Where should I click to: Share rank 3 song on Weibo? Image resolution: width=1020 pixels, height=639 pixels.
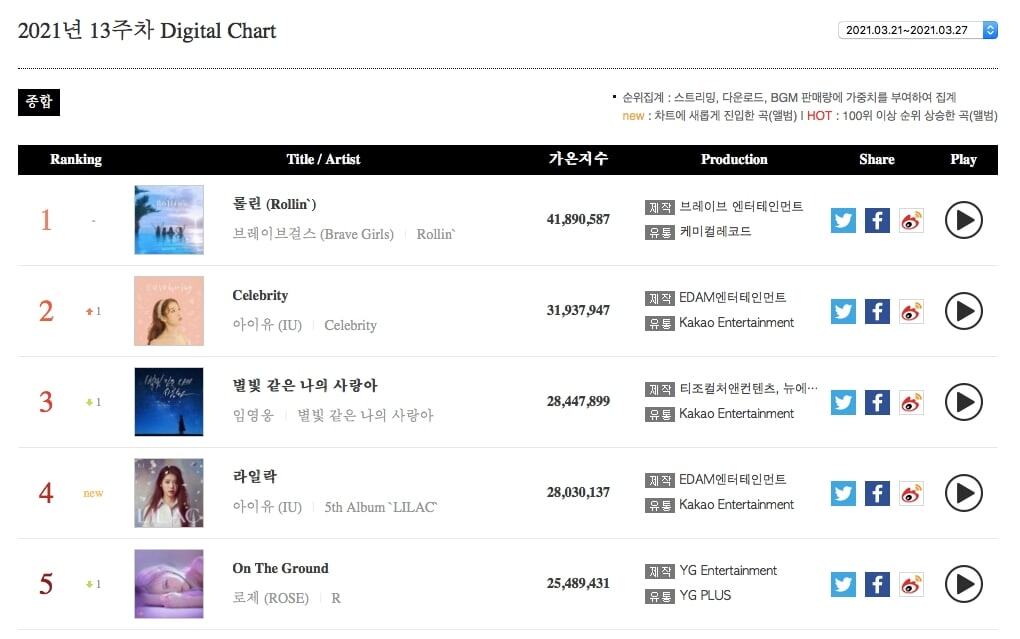pos(911,402)
